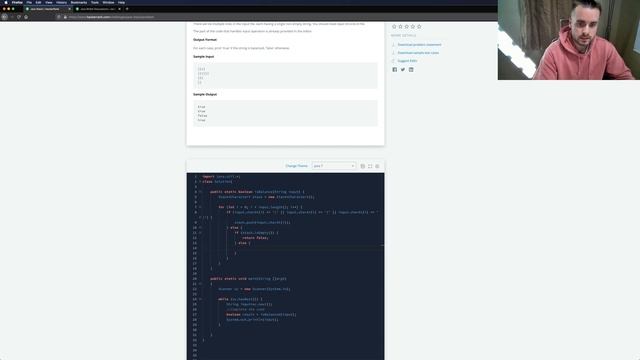Close the first browser tab
The image size is (640, 360).
[69, 9]
